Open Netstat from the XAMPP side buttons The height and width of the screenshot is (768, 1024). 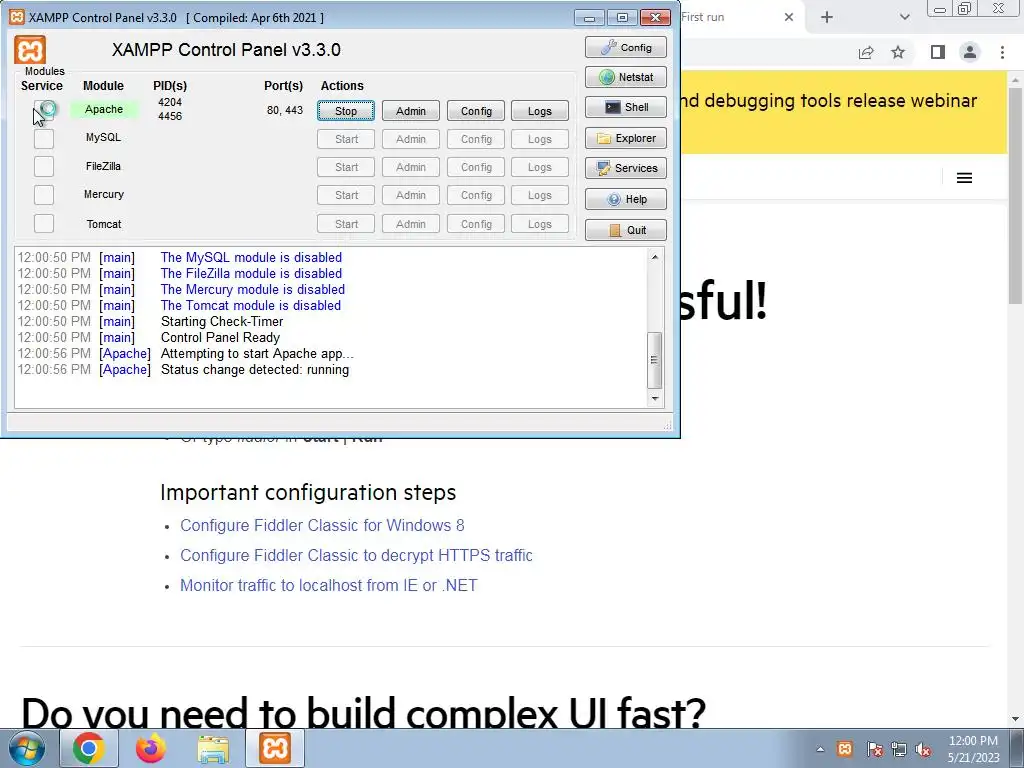tap(626, 77)
